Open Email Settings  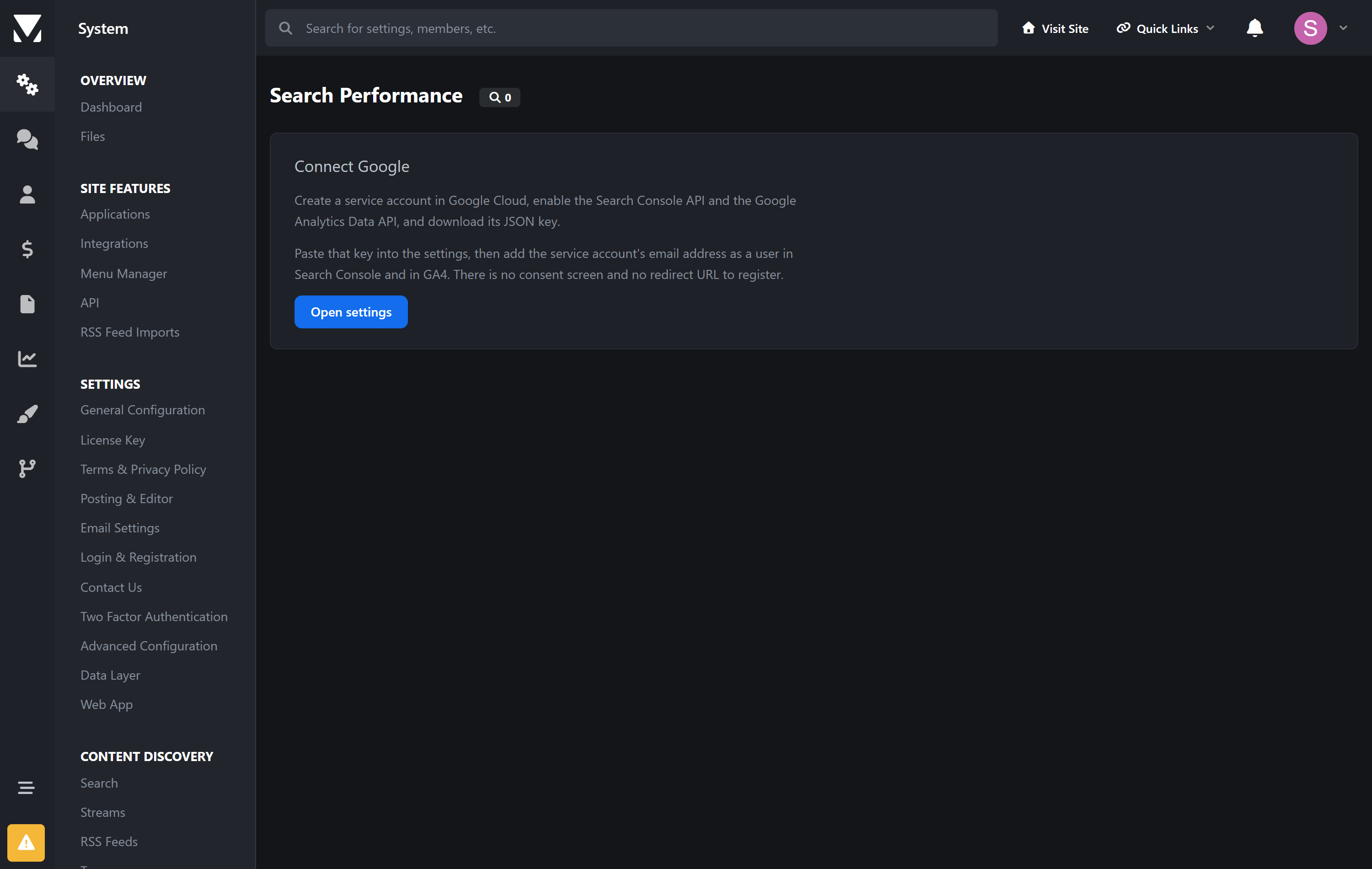(x=120, y=528)
